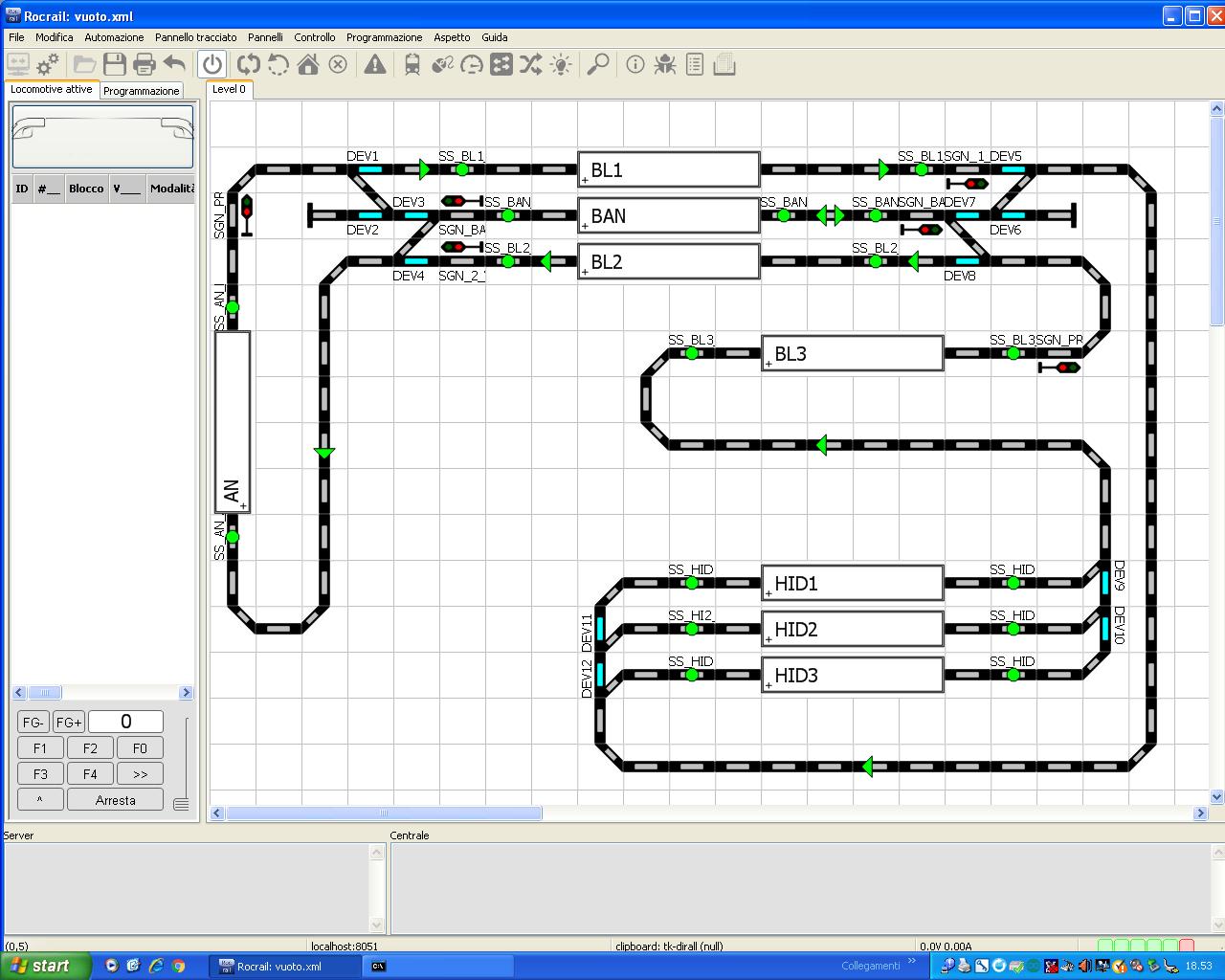Activate the F0 function button
The image size is (1225, 980).
click(140, 748)
